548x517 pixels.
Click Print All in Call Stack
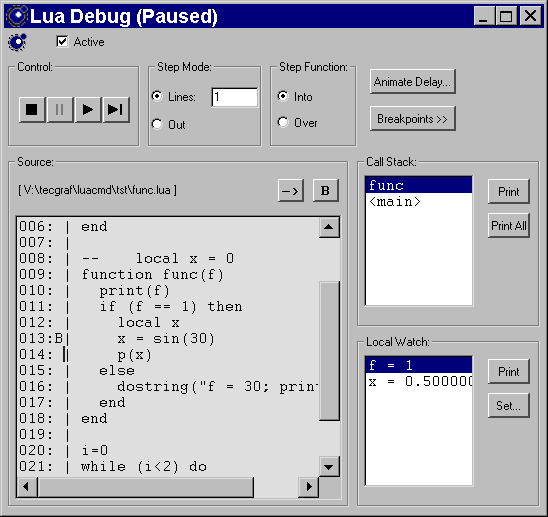pyautogui.click(x=509, y=226)
